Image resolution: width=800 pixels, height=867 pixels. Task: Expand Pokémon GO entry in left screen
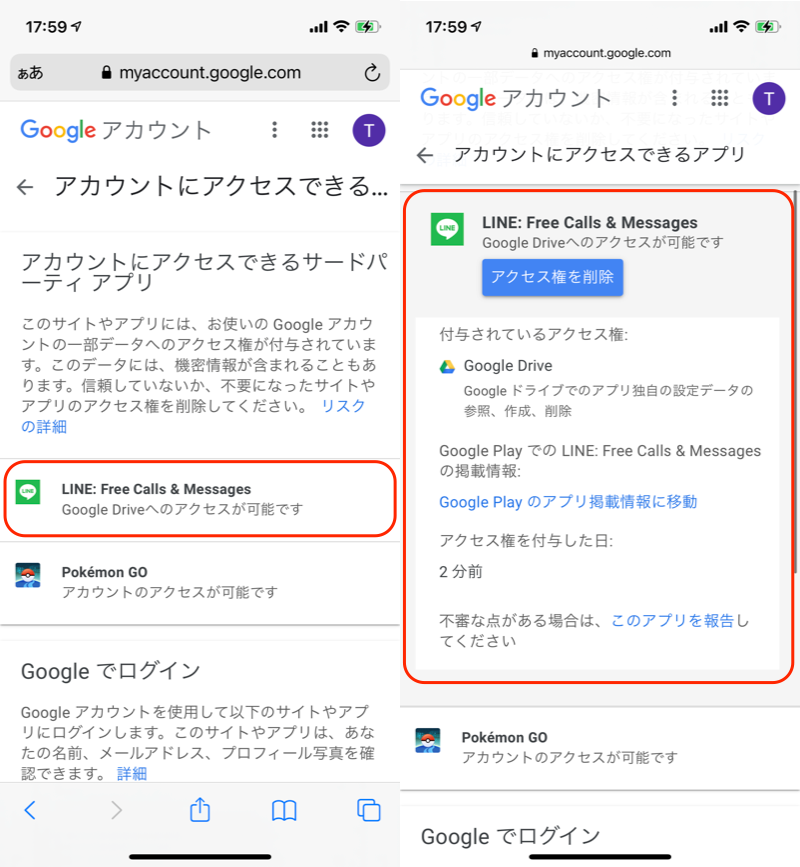coord(200,582)
